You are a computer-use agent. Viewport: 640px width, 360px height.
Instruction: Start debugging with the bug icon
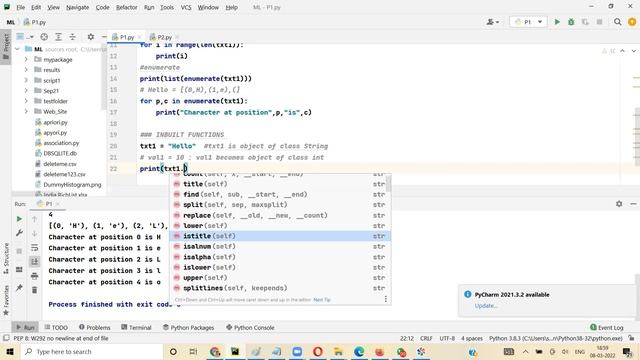(x=571, y=22)
